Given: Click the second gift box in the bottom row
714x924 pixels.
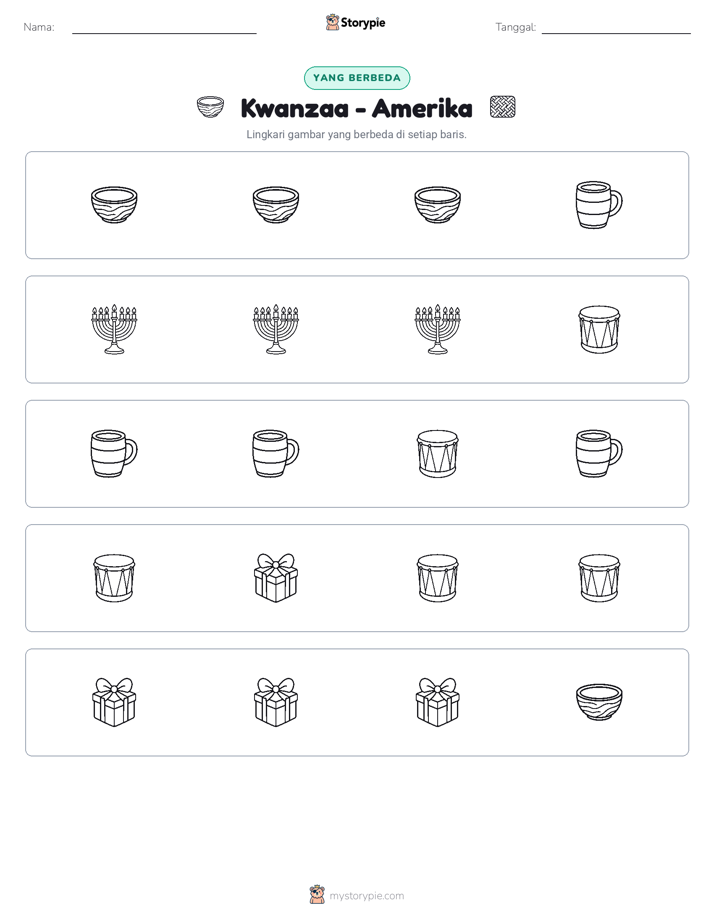Looking at the screenshot, I should pyautogui.click(x=276, y=702).
